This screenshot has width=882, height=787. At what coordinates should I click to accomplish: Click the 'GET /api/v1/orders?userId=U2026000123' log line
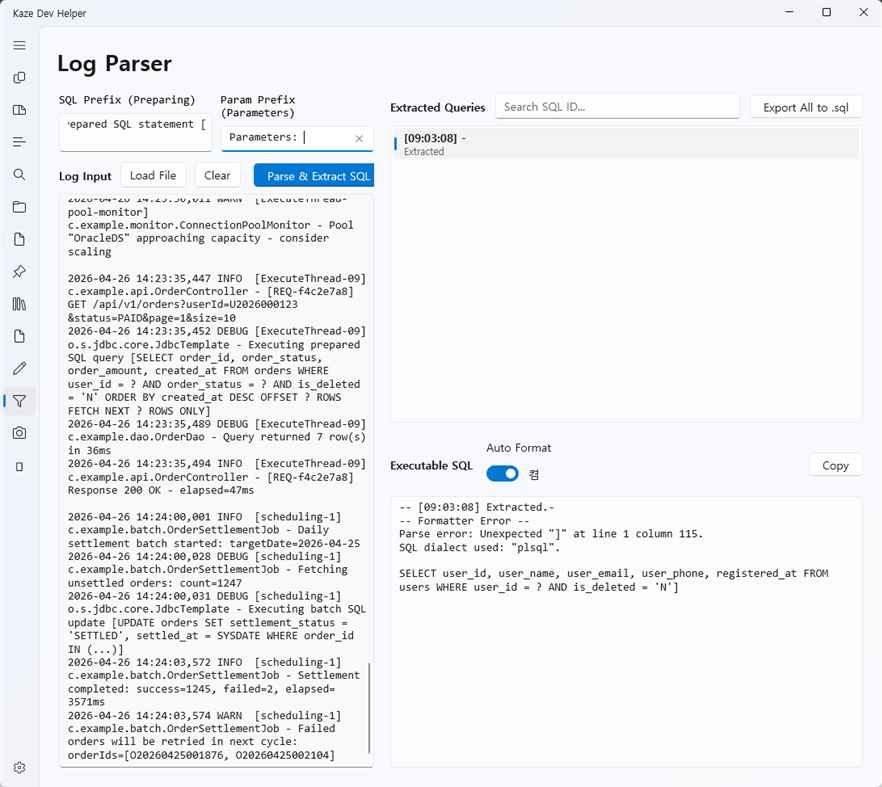[x=183, y=304]
